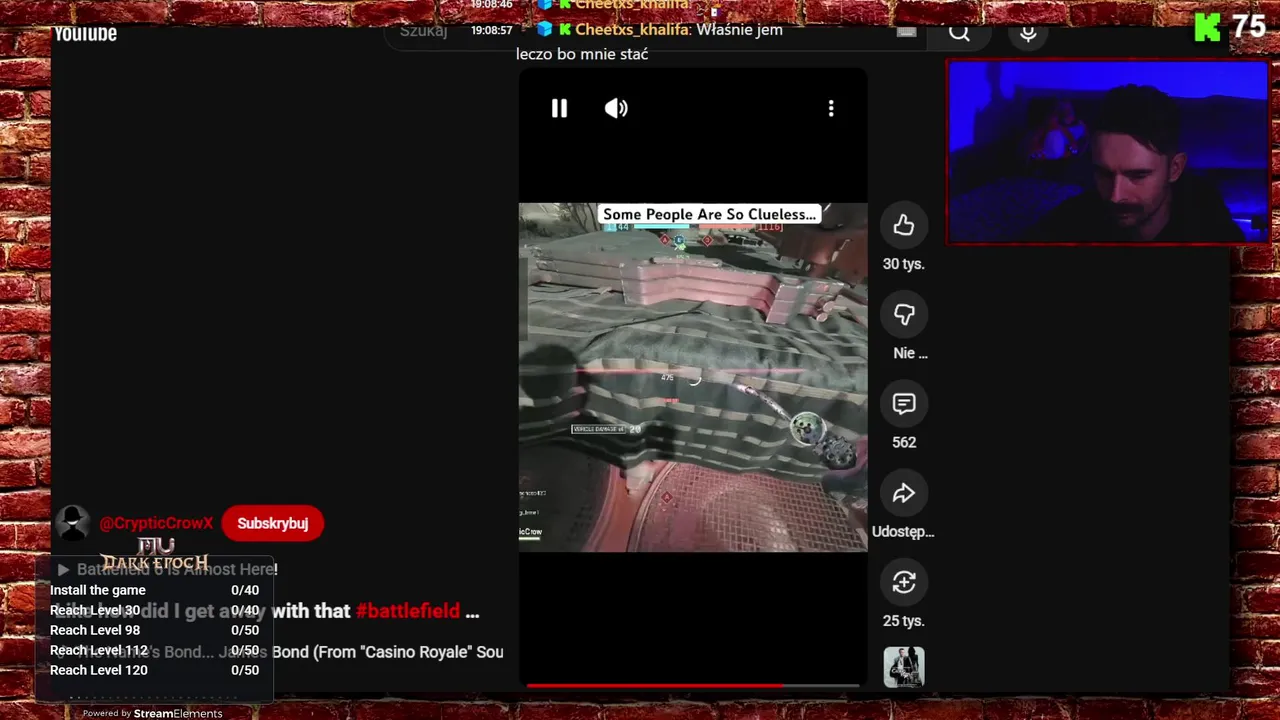Click the Cheetxs_khalifa chat username
The height and width of the screenshot is (720, 1280).
(x=632, y=30)
